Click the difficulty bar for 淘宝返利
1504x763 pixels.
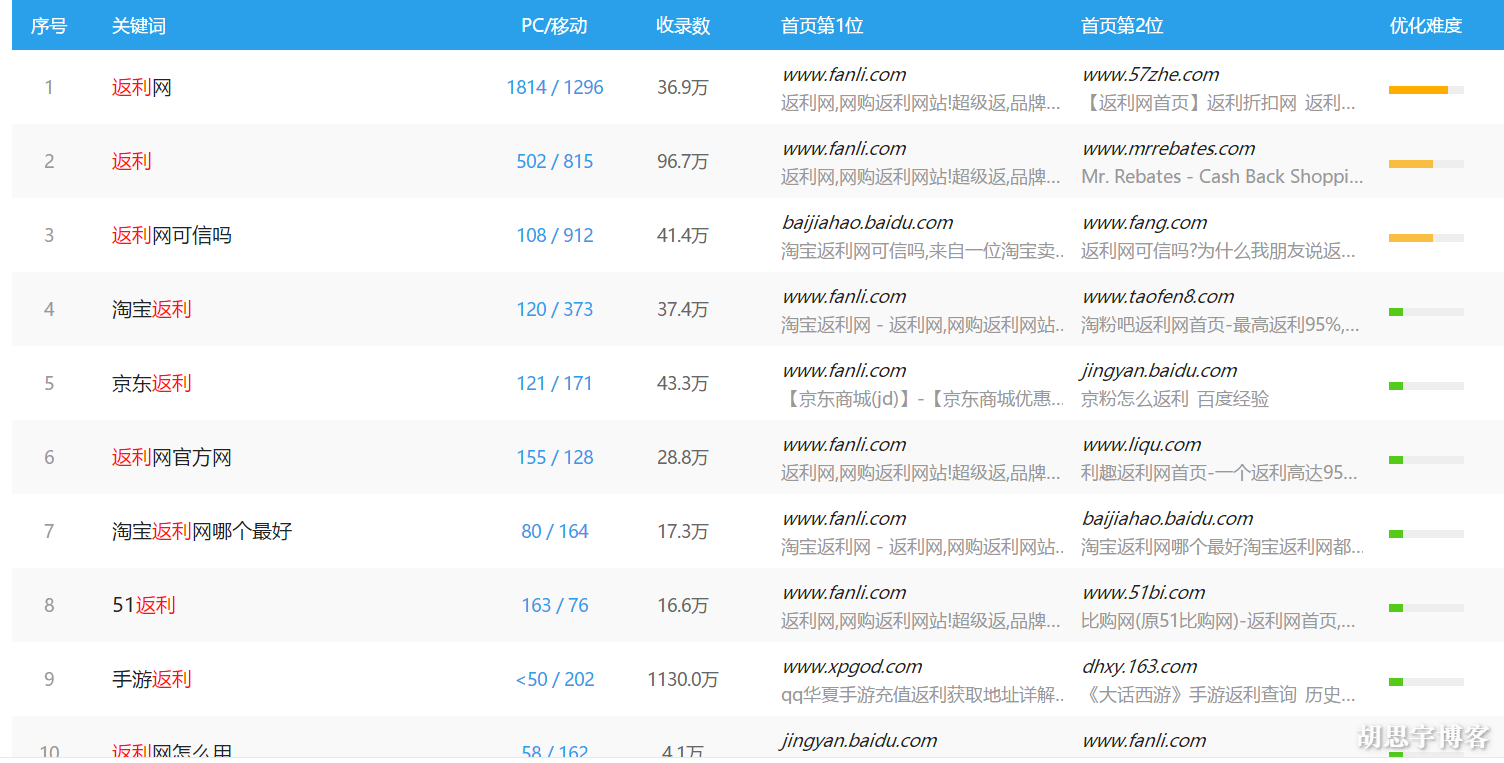(1426, 312)
